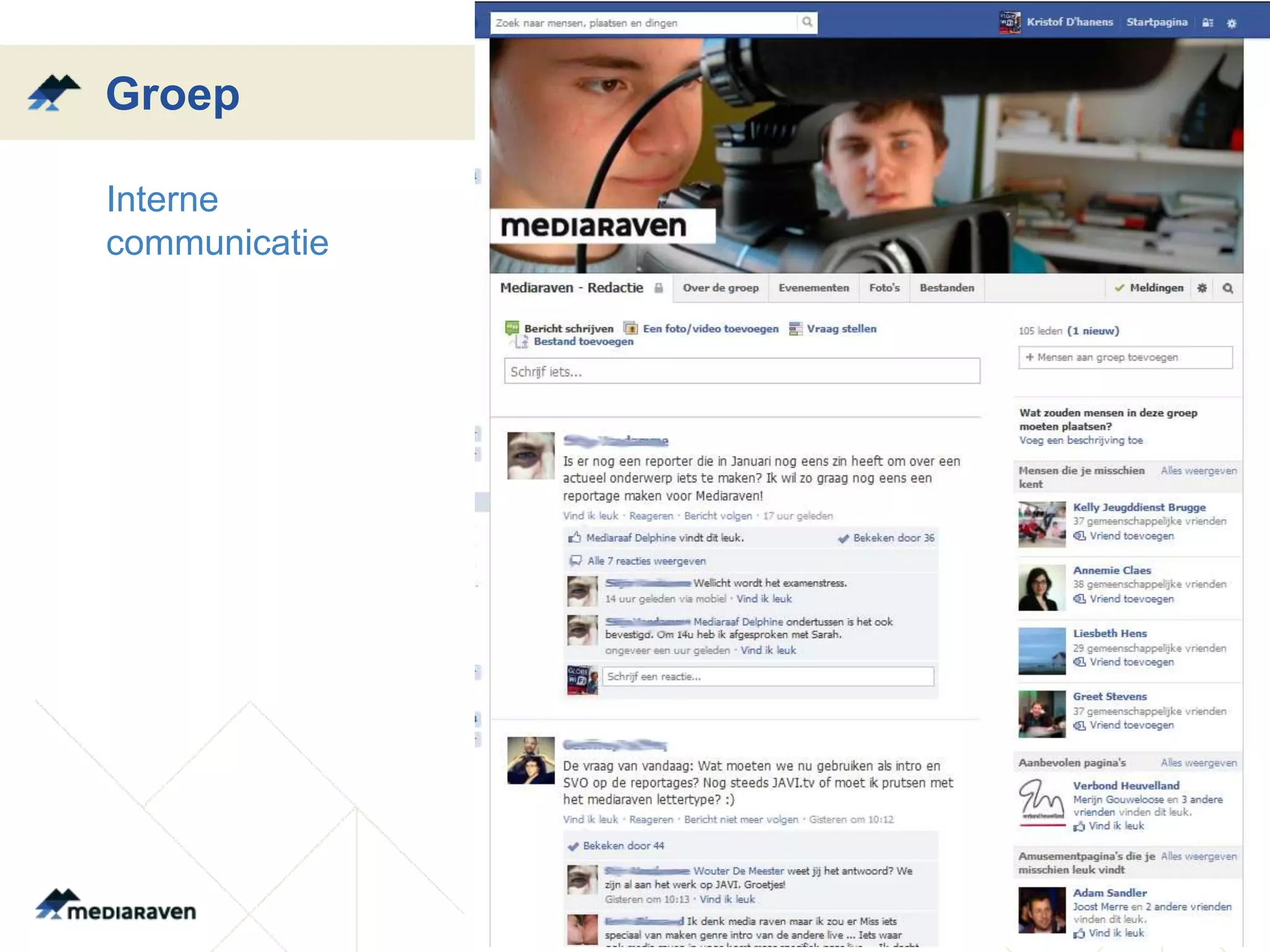The height and width of the screenshot is (952, 1270).
Task: Click Alles weergeven for Amusementpagina's
Action: [1199, 857]
